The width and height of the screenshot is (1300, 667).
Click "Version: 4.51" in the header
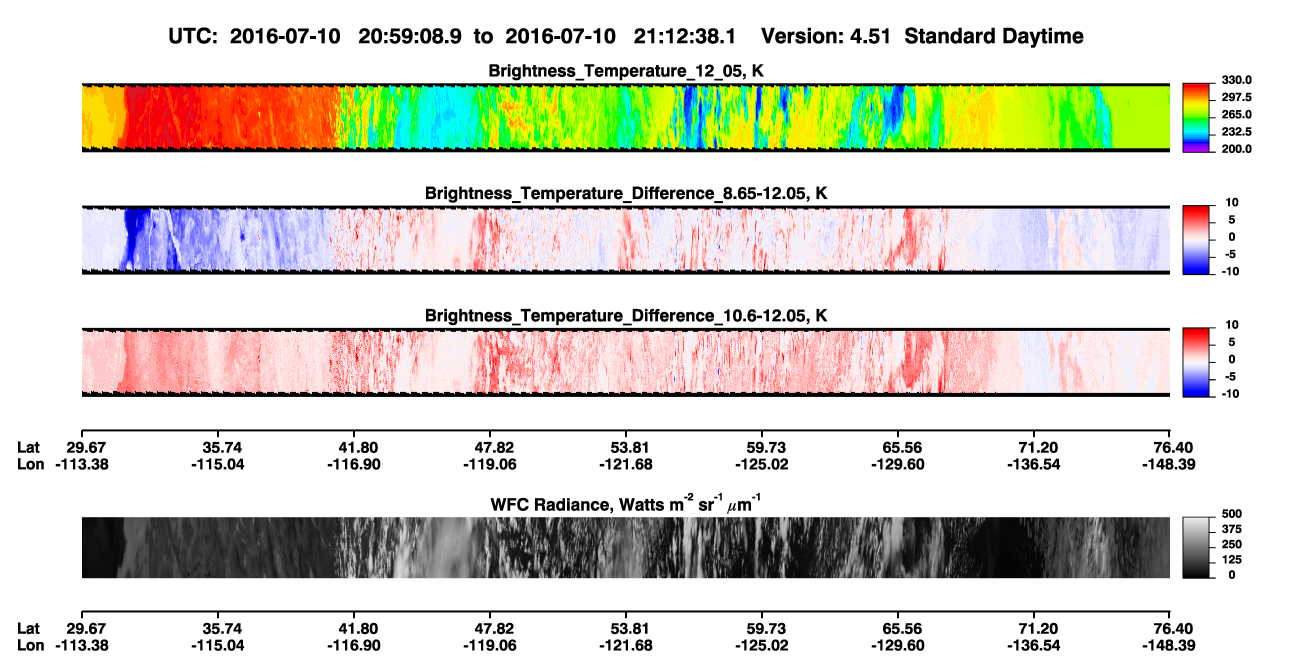click(827, 36)
